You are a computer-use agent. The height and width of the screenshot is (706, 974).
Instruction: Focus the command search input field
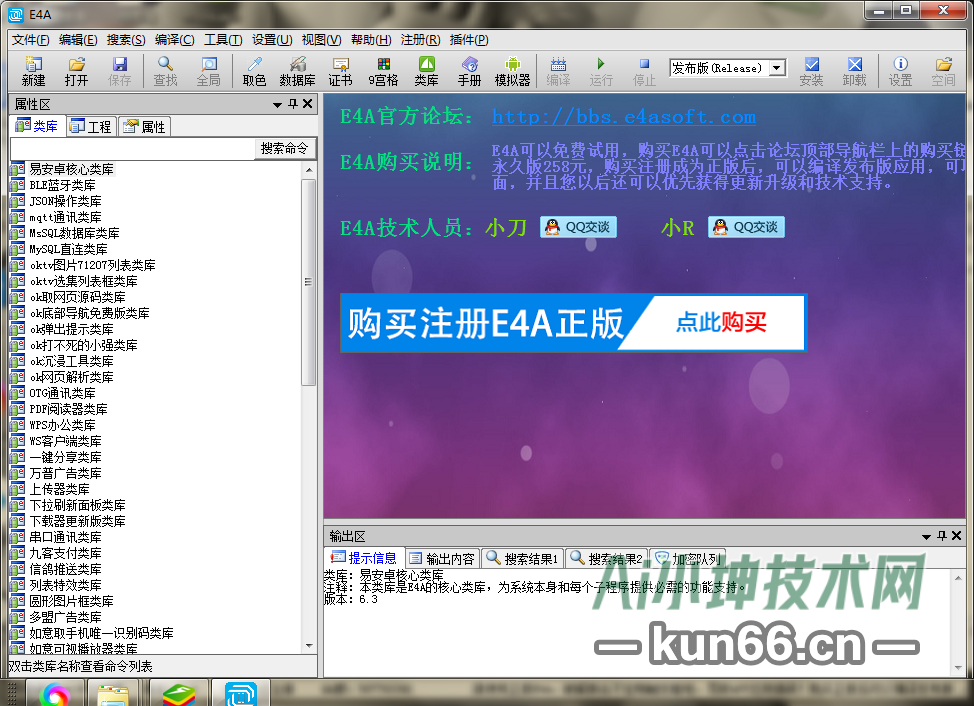[133, 149]
